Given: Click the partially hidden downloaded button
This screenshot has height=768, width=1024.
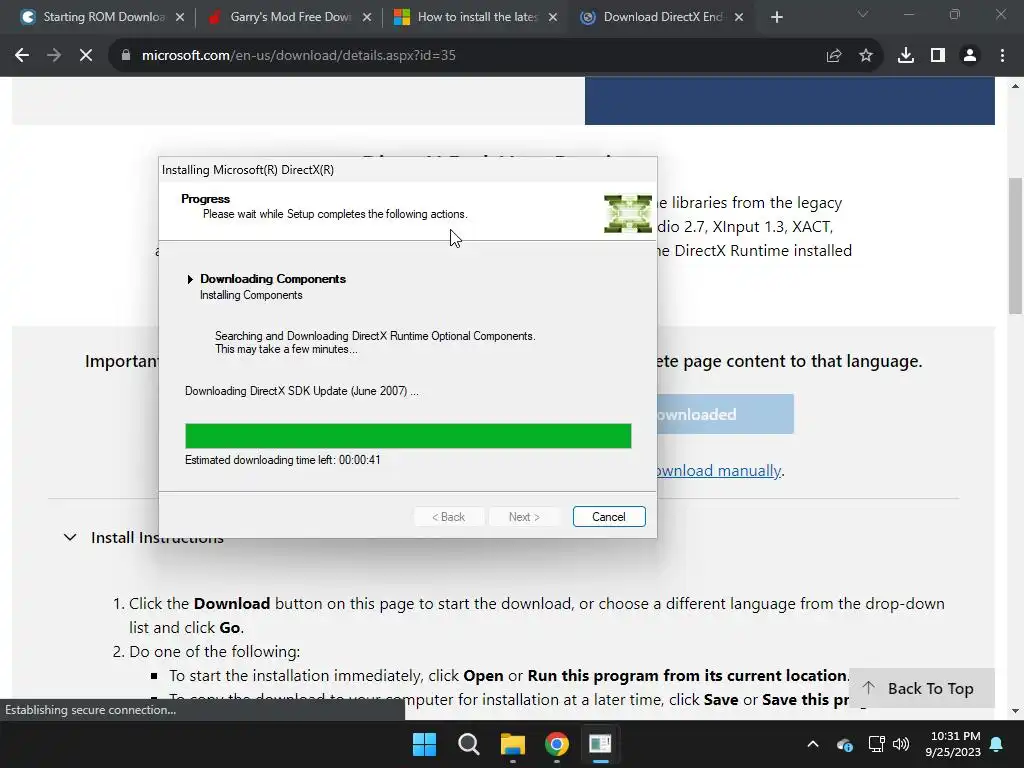Looking at the screenshot, I should [725, 414].
